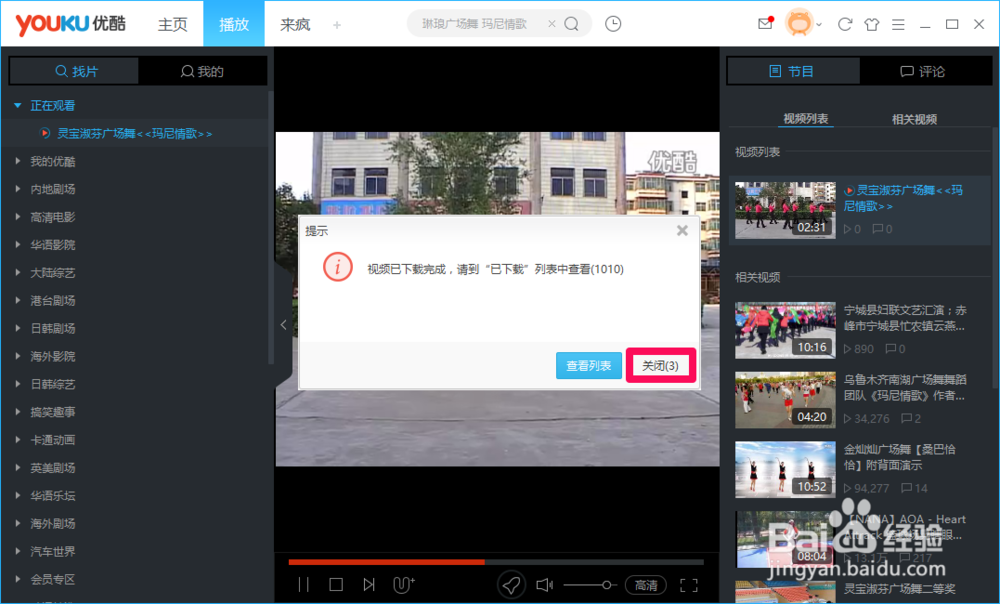Screen dimensions: 1000x604
Task: Mute the volume speaker icon
Action: pyautogui.click(x=544, y=584)
